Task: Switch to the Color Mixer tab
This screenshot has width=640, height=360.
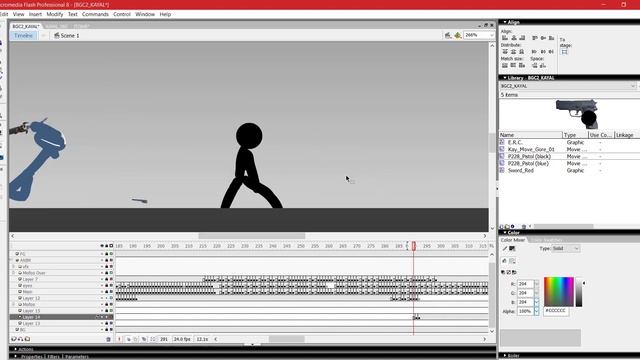Action: 513,240
